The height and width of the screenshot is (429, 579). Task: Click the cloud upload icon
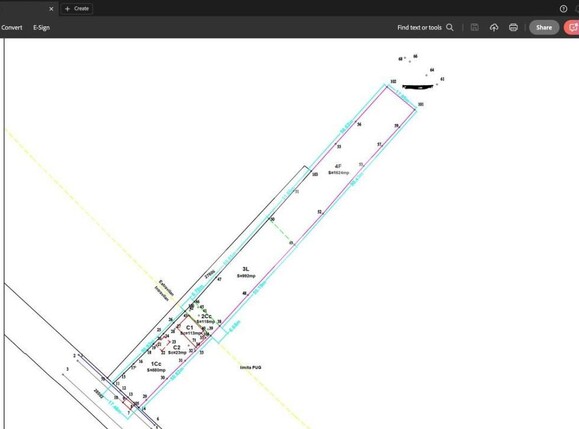494,27
